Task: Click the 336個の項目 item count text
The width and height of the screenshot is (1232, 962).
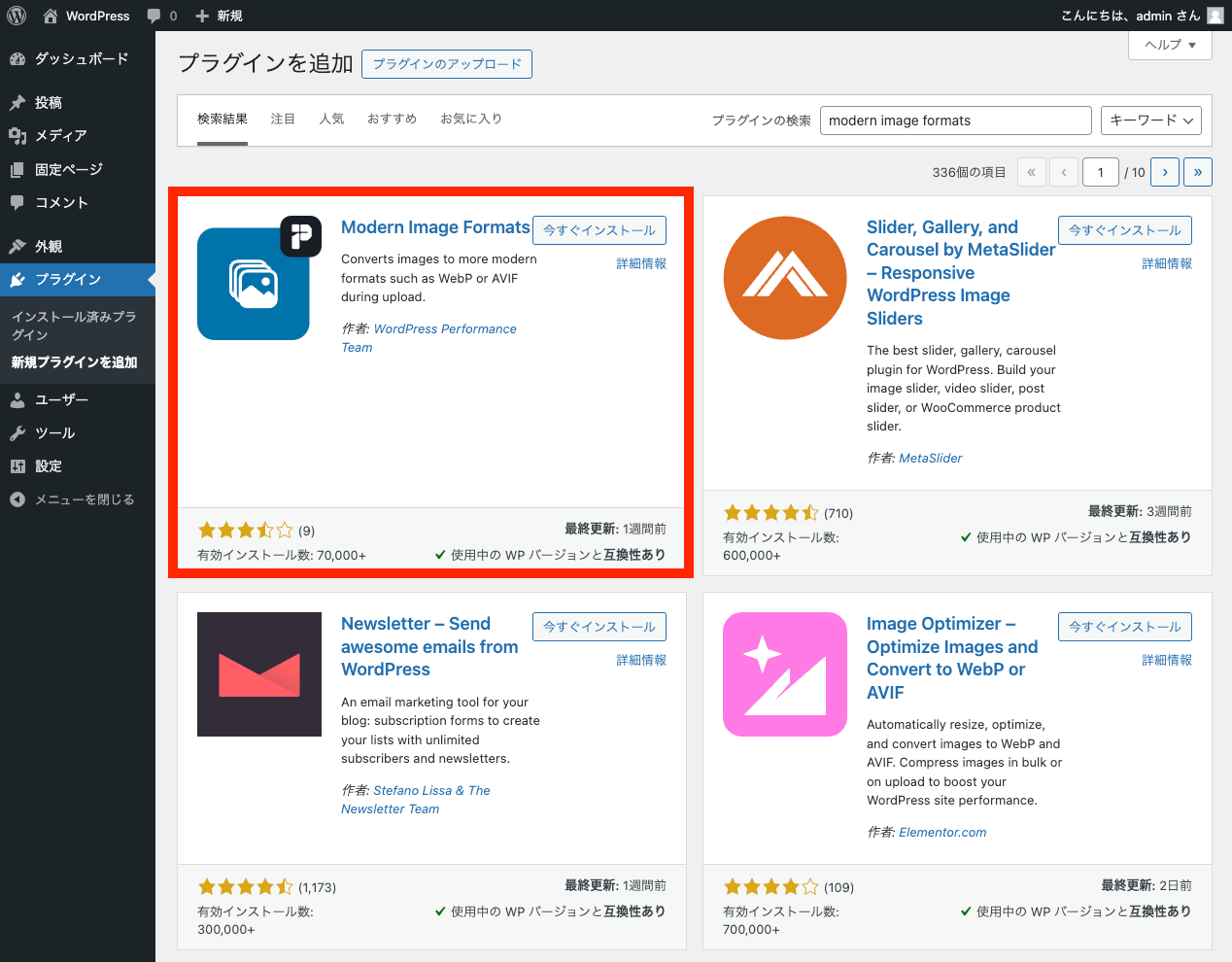Action: pos(969,172)
